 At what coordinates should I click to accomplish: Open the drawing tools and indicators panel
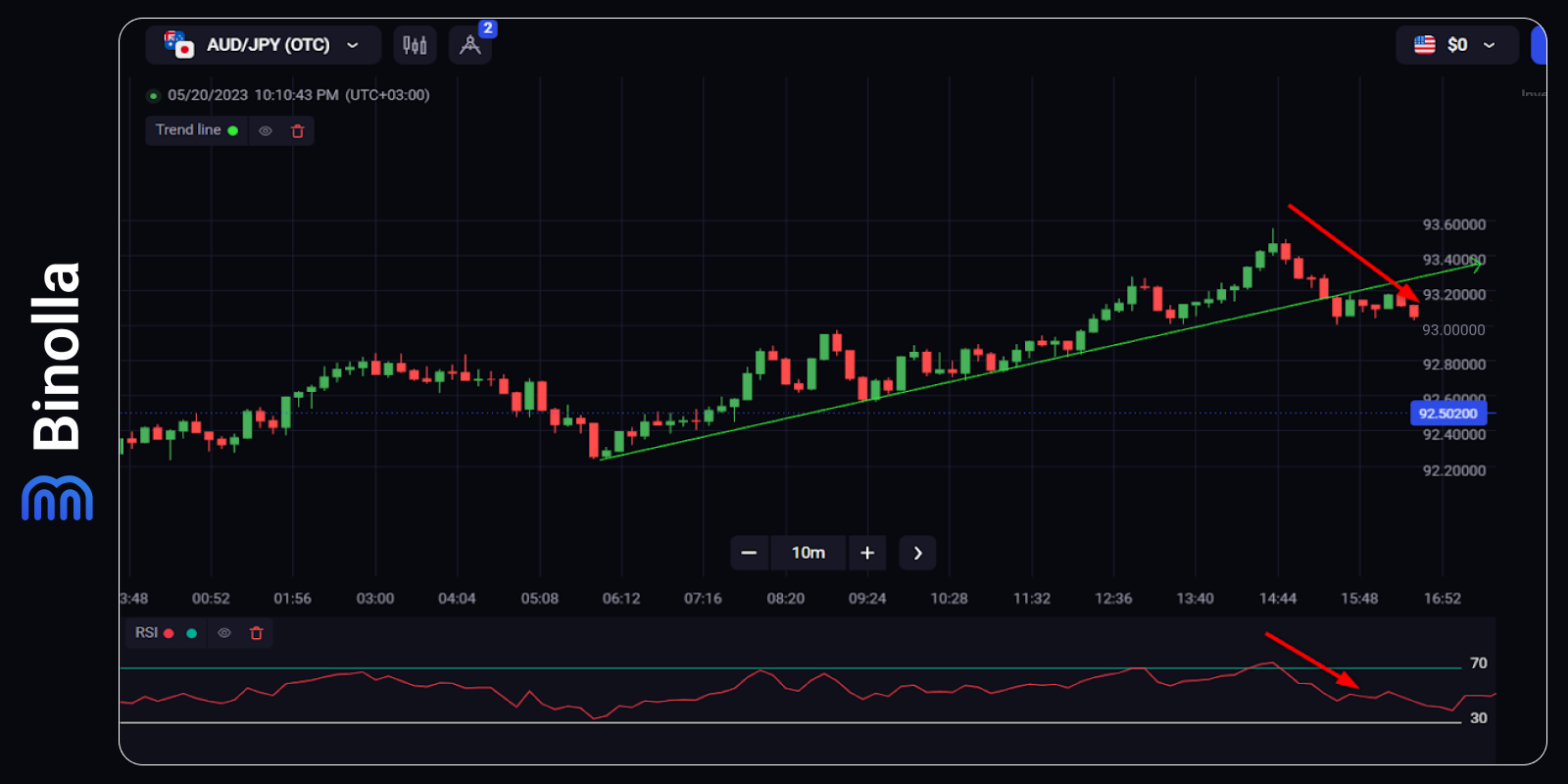point(470,45)
